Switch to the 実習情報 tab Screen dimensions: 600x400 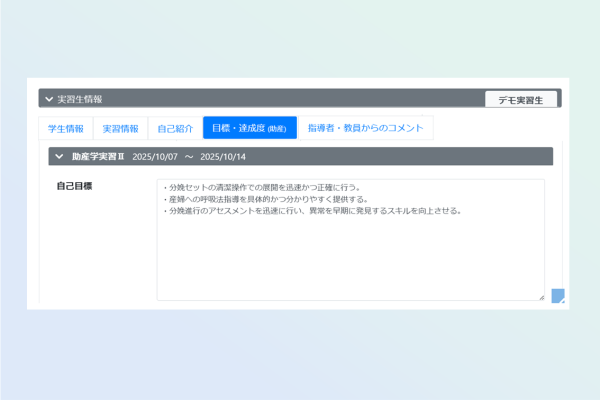click(x=120, y=128)
